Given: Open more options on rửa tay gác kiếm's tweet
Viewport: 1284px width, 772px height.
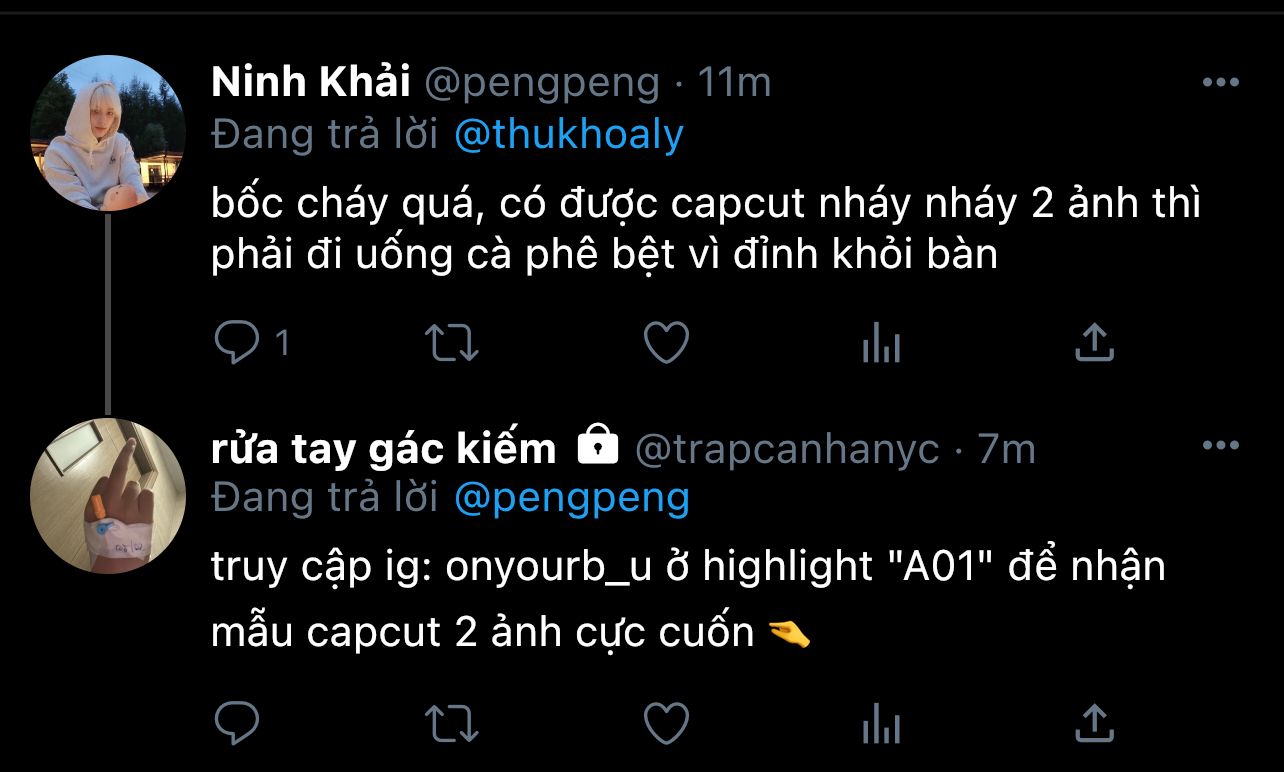Looking at the screenshot, I should pos(1221,446).
